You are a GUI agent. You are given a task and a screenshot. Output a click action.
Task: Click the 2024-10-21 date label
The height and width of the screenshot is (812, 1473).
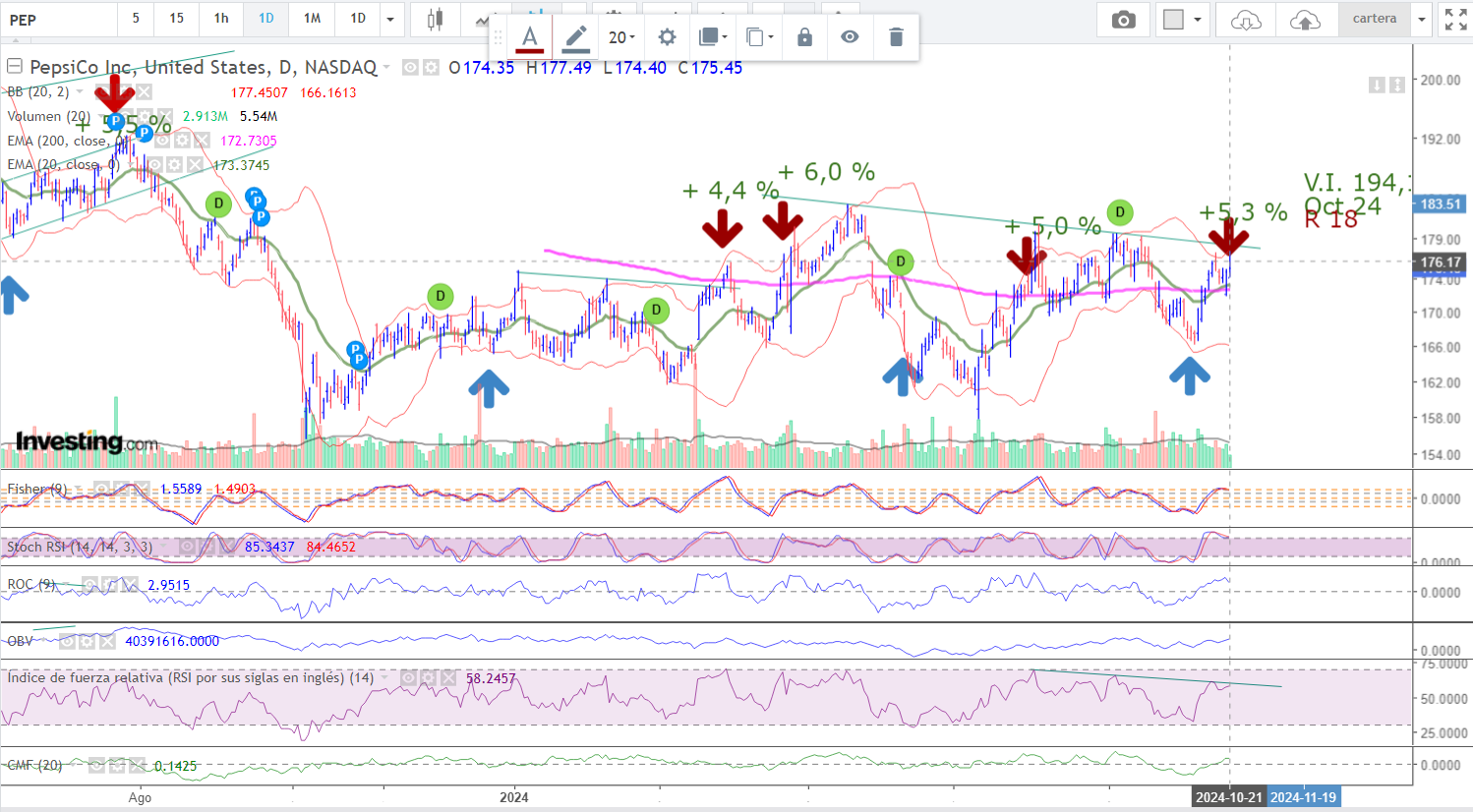1228,797
